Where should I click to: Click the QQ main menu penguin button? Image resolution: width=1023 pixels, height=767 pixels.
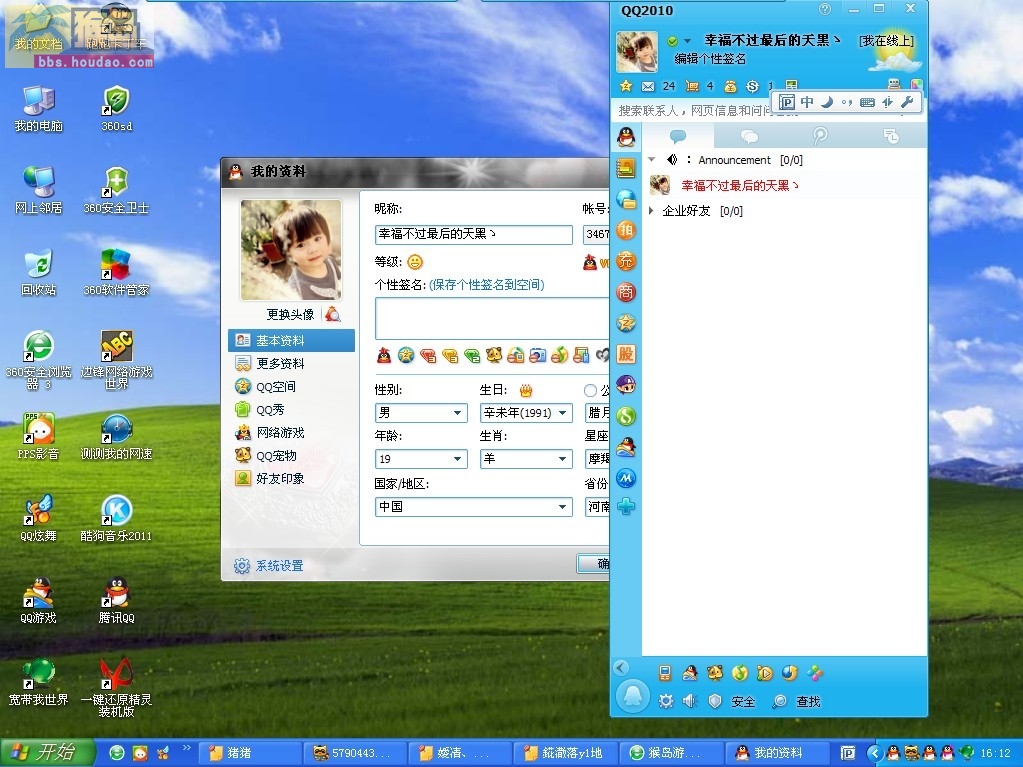[632, 696]
